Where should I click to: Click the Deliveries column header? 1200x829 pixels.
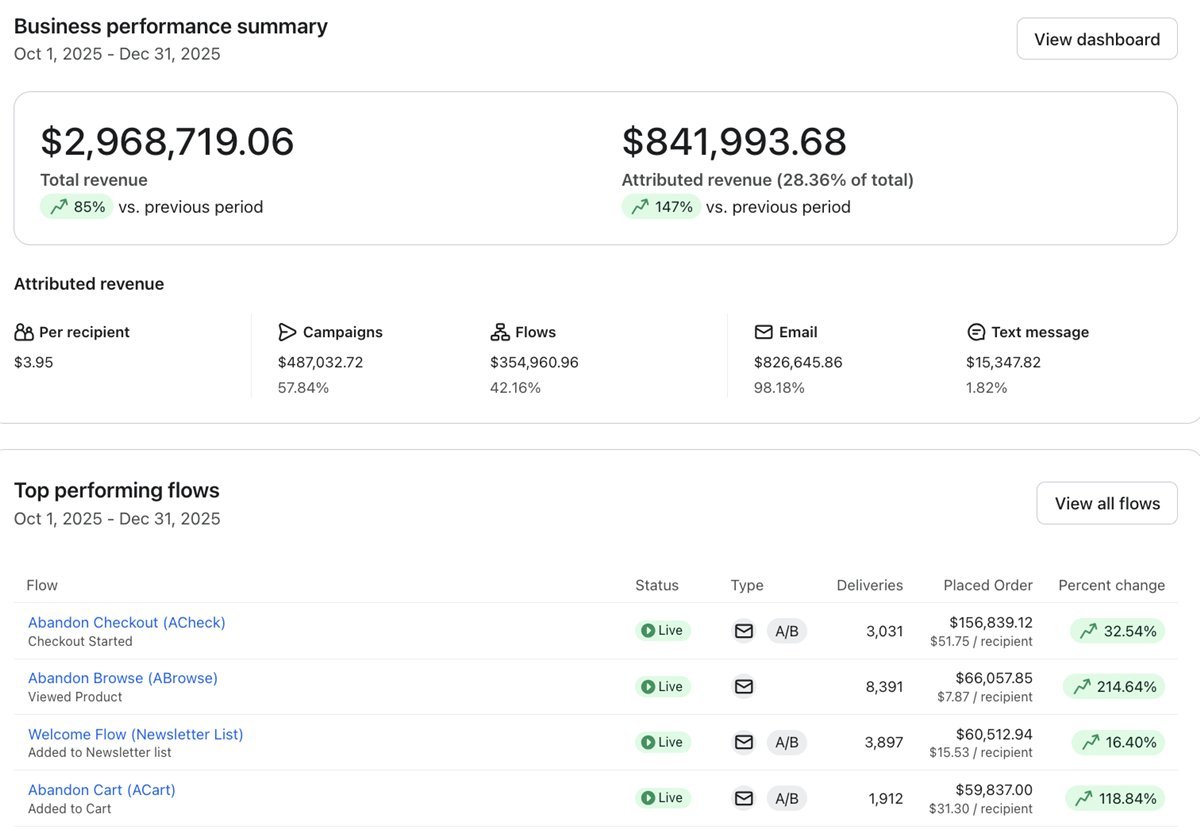click(x=870, y=585)
